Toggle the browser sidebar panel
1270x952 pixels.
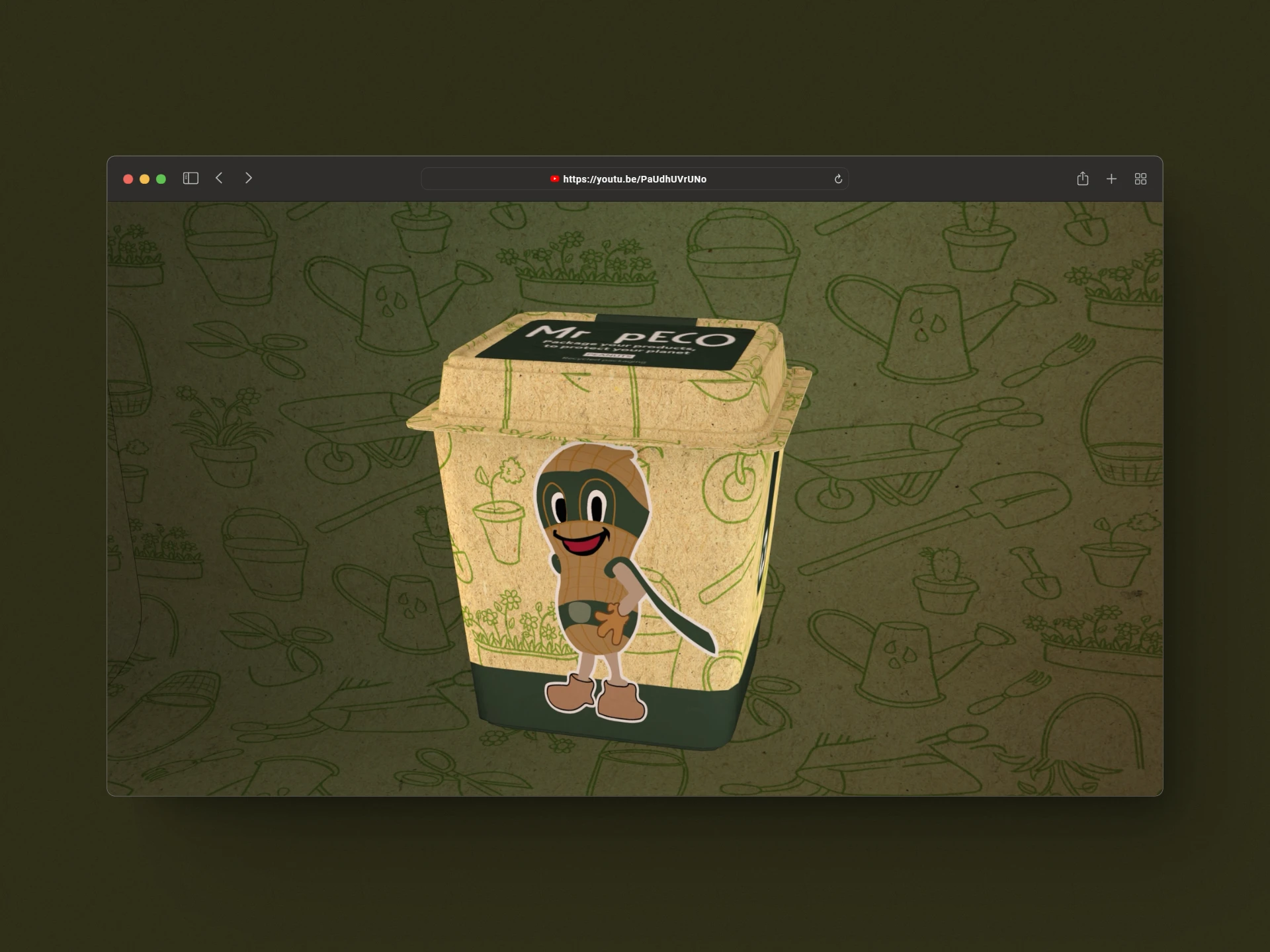tap(190, 178)
